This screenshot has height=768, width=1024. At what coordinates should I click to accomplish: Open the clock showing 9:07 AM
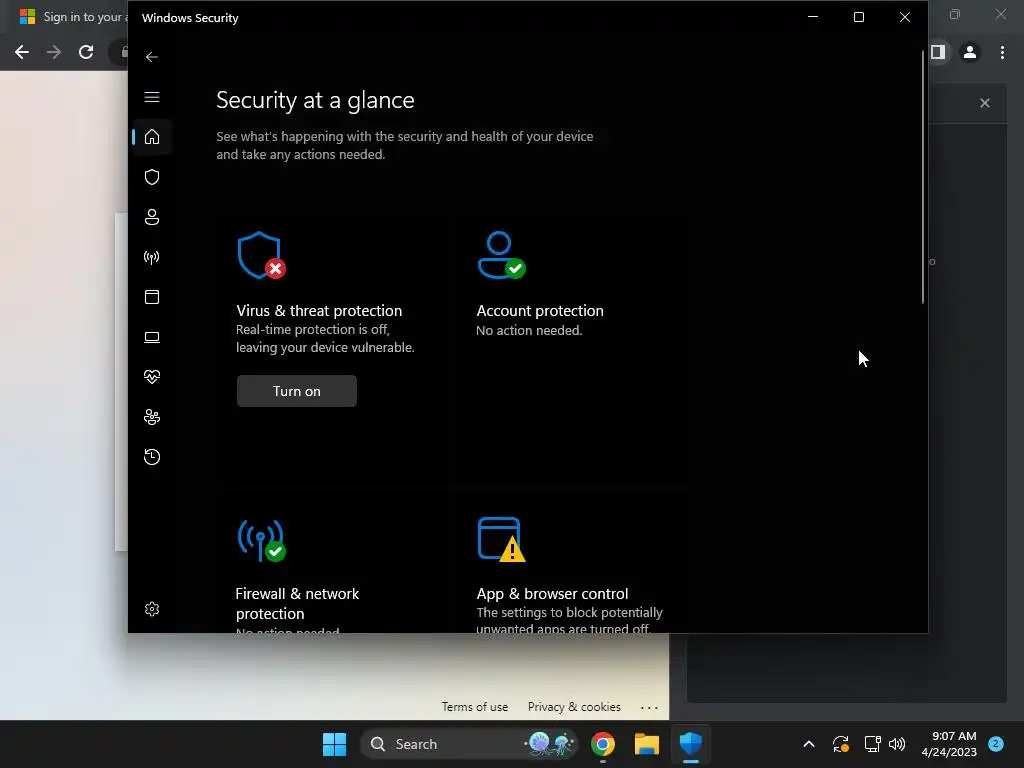[x=949, y=744]
